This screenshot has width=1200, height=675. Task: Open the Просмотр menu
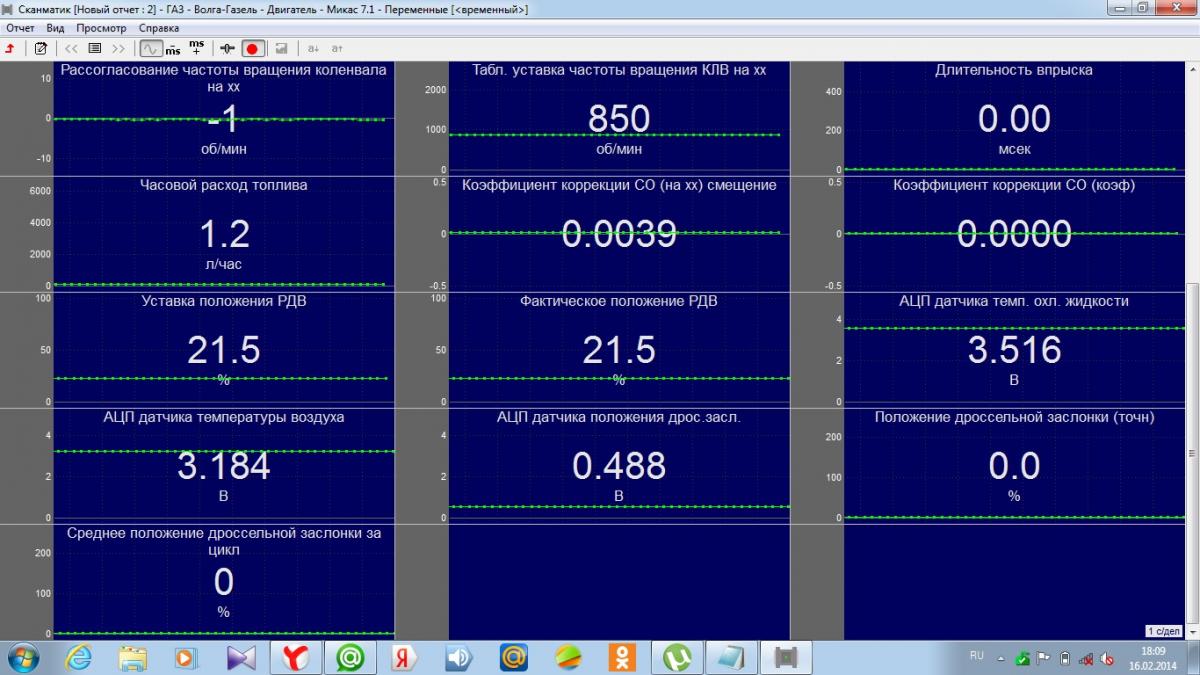[101, 28]
